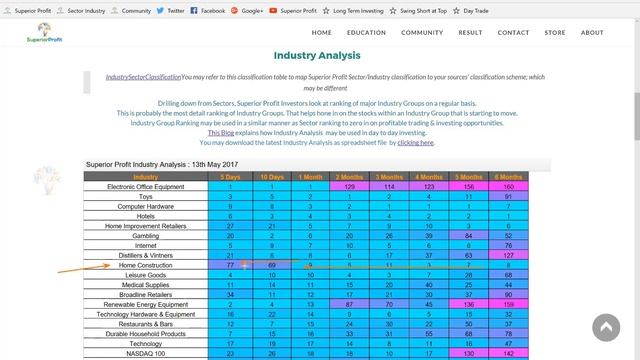Select the NASDAQ 100 row label
This screenshot has height=360, width=640.
click(x=146, y=353)
